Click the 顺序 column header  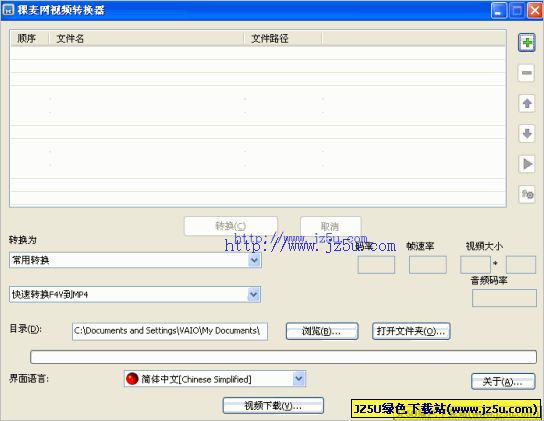[30, 39]
